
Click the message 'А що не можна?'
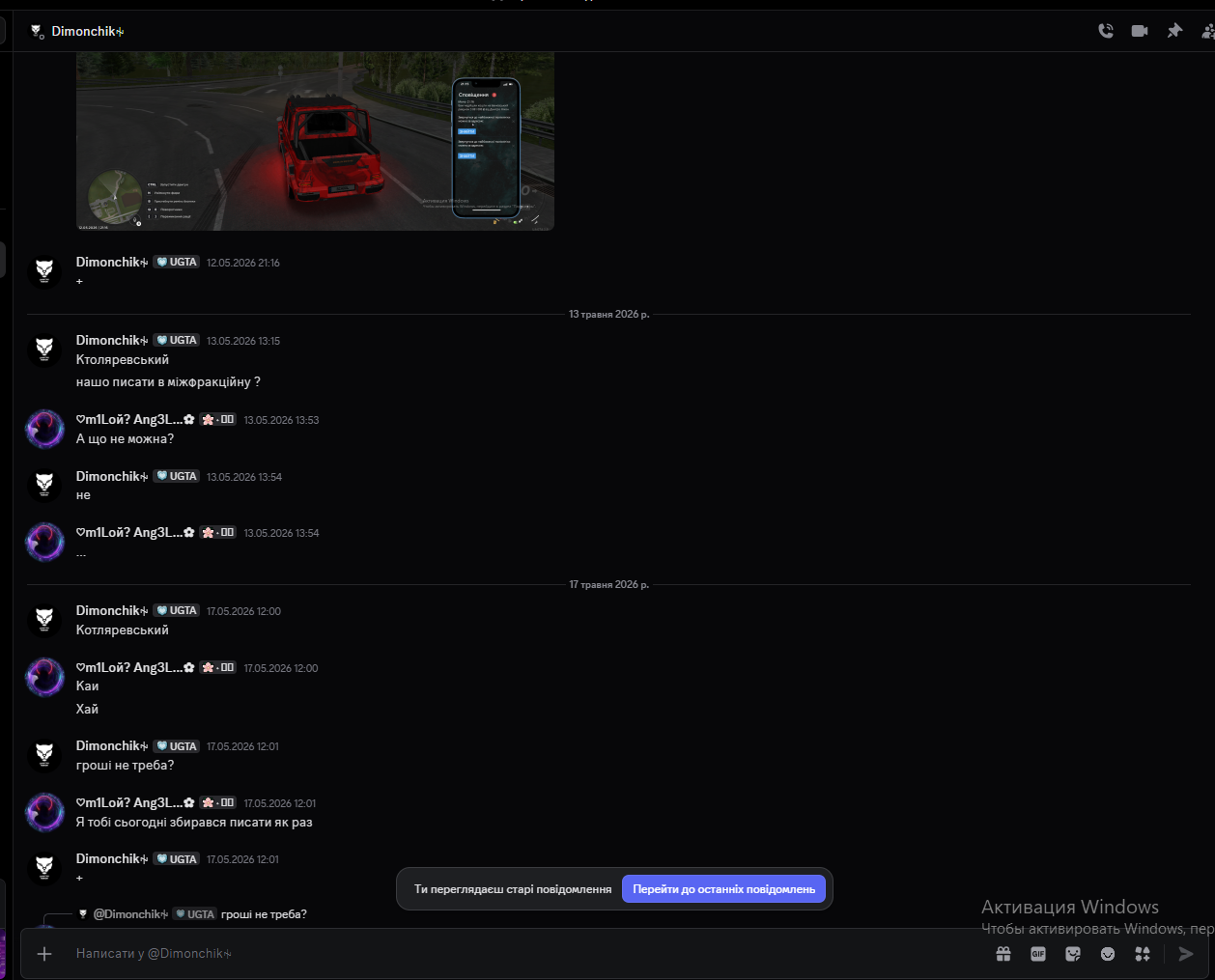[x=125, y=439]
